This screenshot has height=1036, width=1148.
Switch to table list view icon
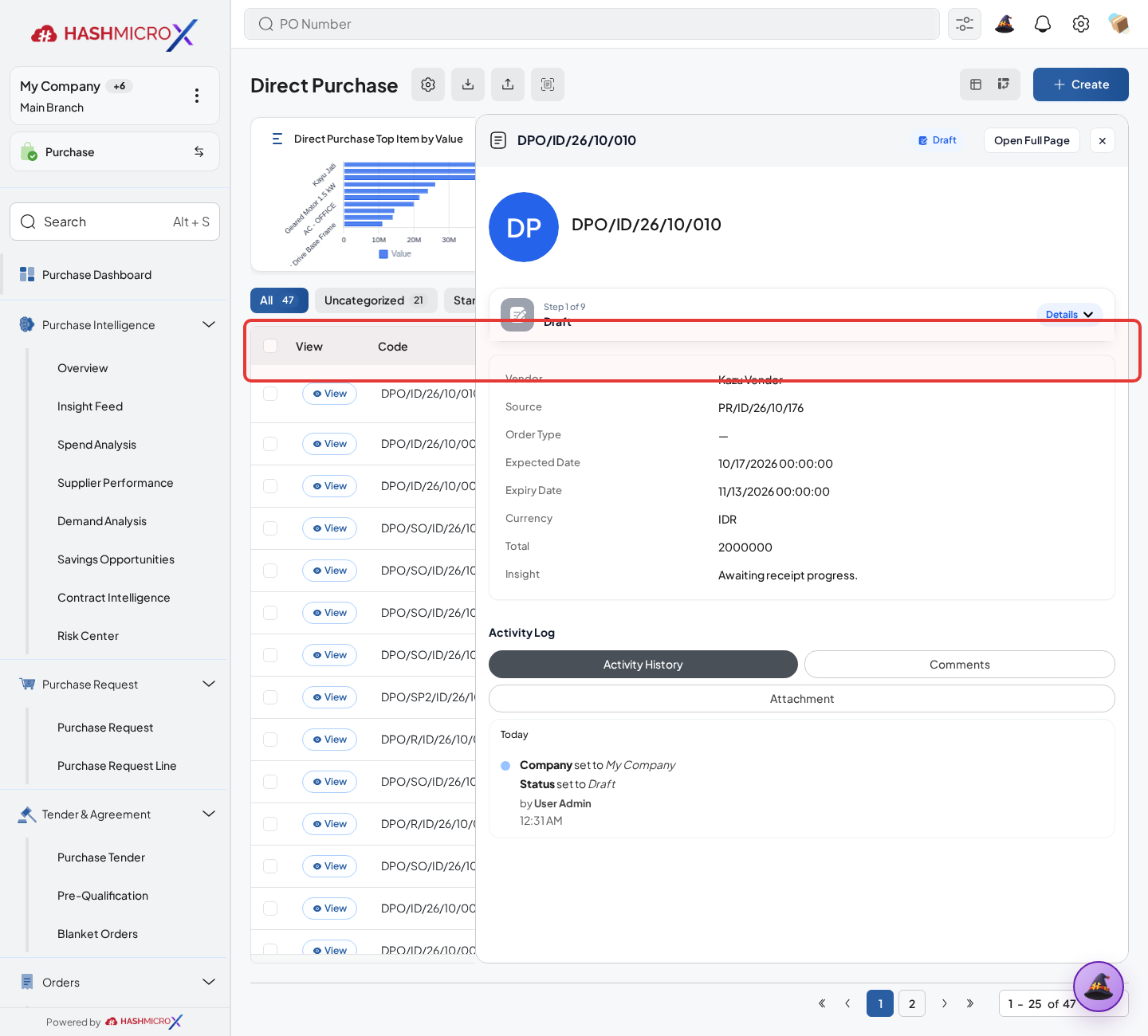point(976,84)
